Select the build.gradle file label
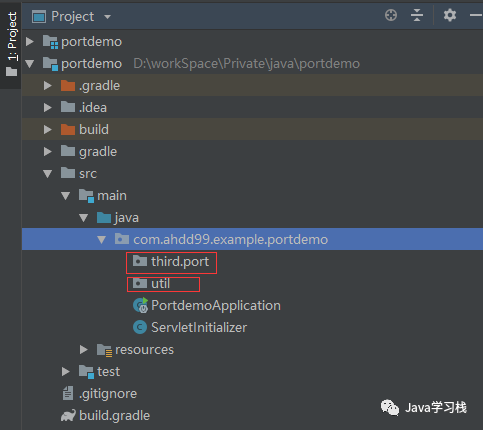This screenshot has height=430, width=483. pos(115,416)
